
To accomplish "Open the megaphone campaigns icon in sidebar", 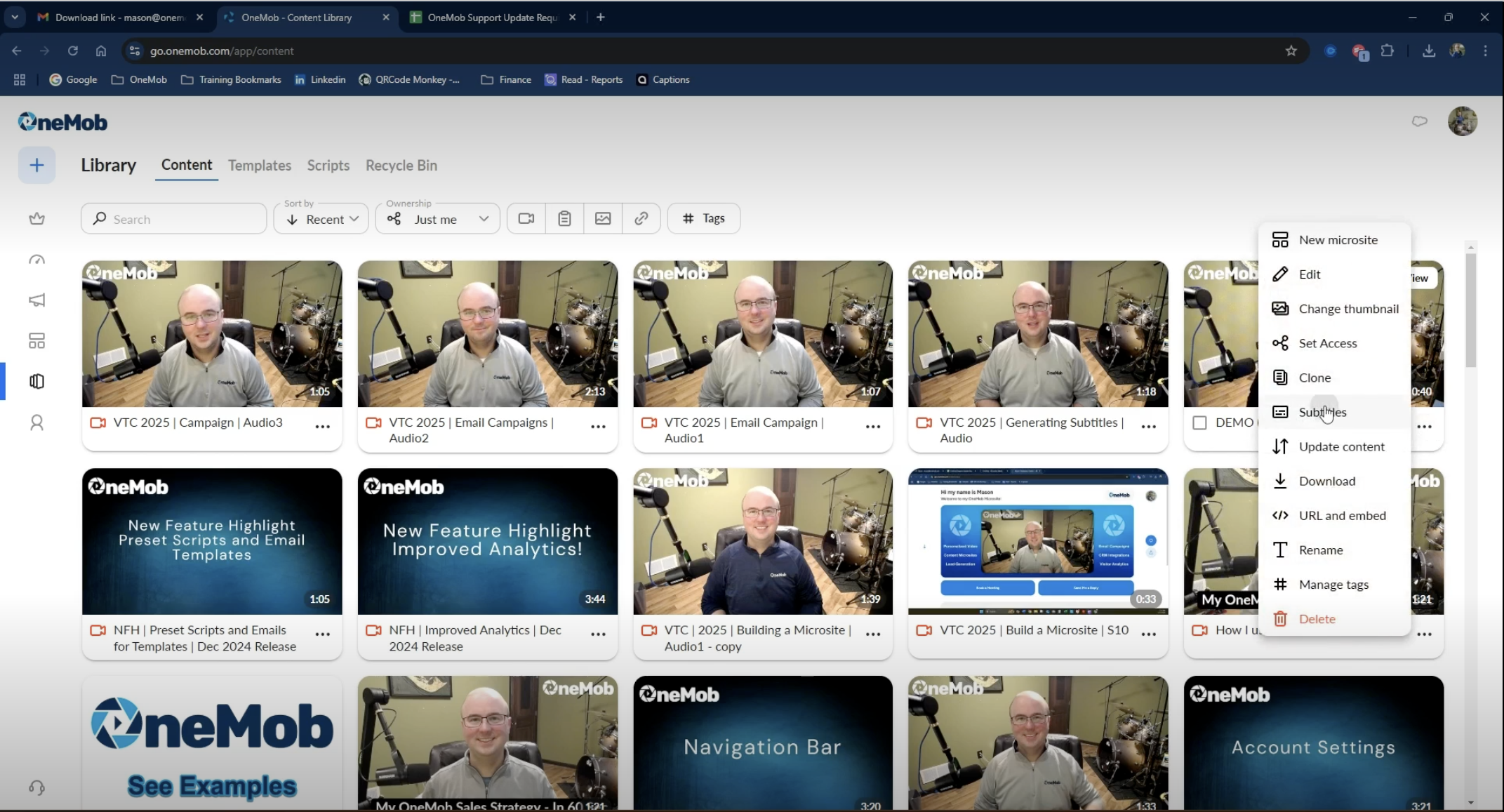I will click(x=36, y=300).
